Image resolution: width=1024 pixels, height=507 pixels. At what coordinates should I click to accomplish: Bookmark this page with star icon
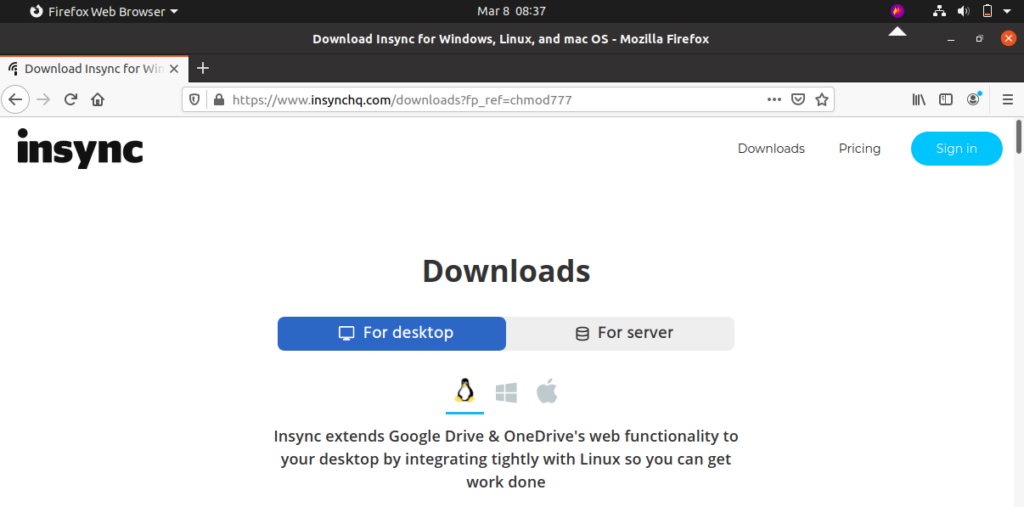822,100
